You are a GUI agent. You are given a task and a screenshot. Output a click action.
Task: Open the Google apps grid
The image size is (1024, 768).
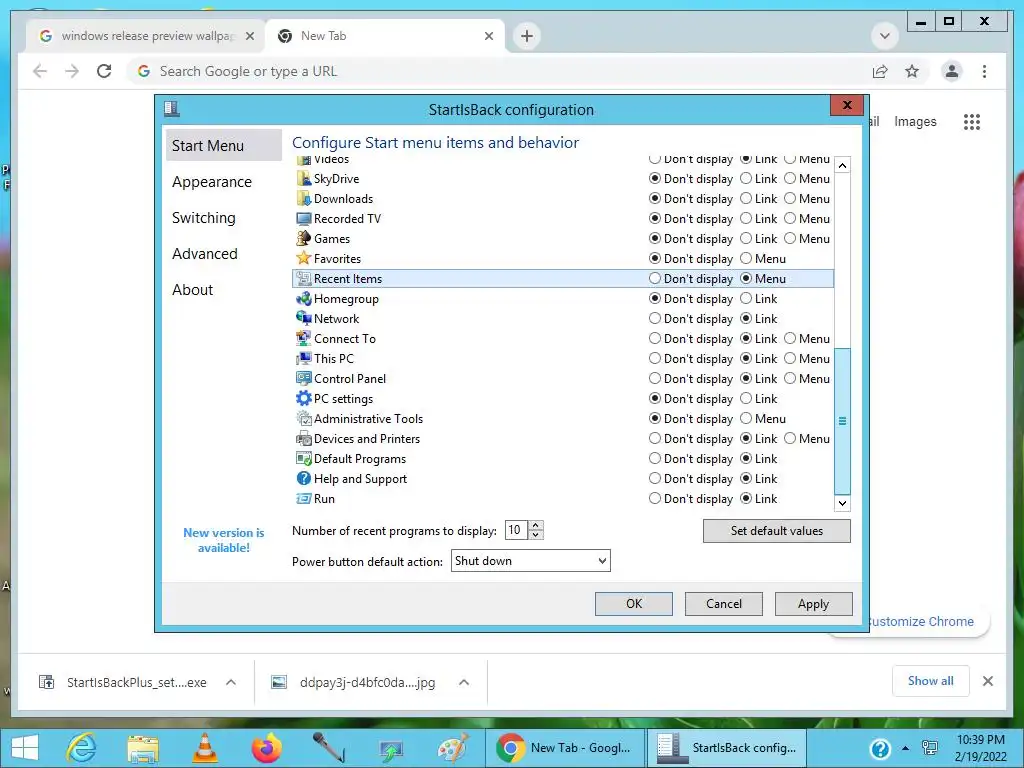click(x=972, y=121)
